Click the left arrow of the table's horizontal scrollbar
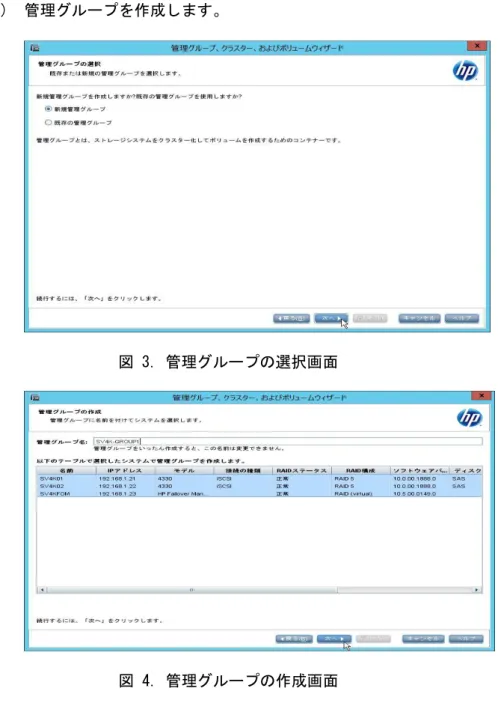The image size is (498, 712). coord(42,590)
